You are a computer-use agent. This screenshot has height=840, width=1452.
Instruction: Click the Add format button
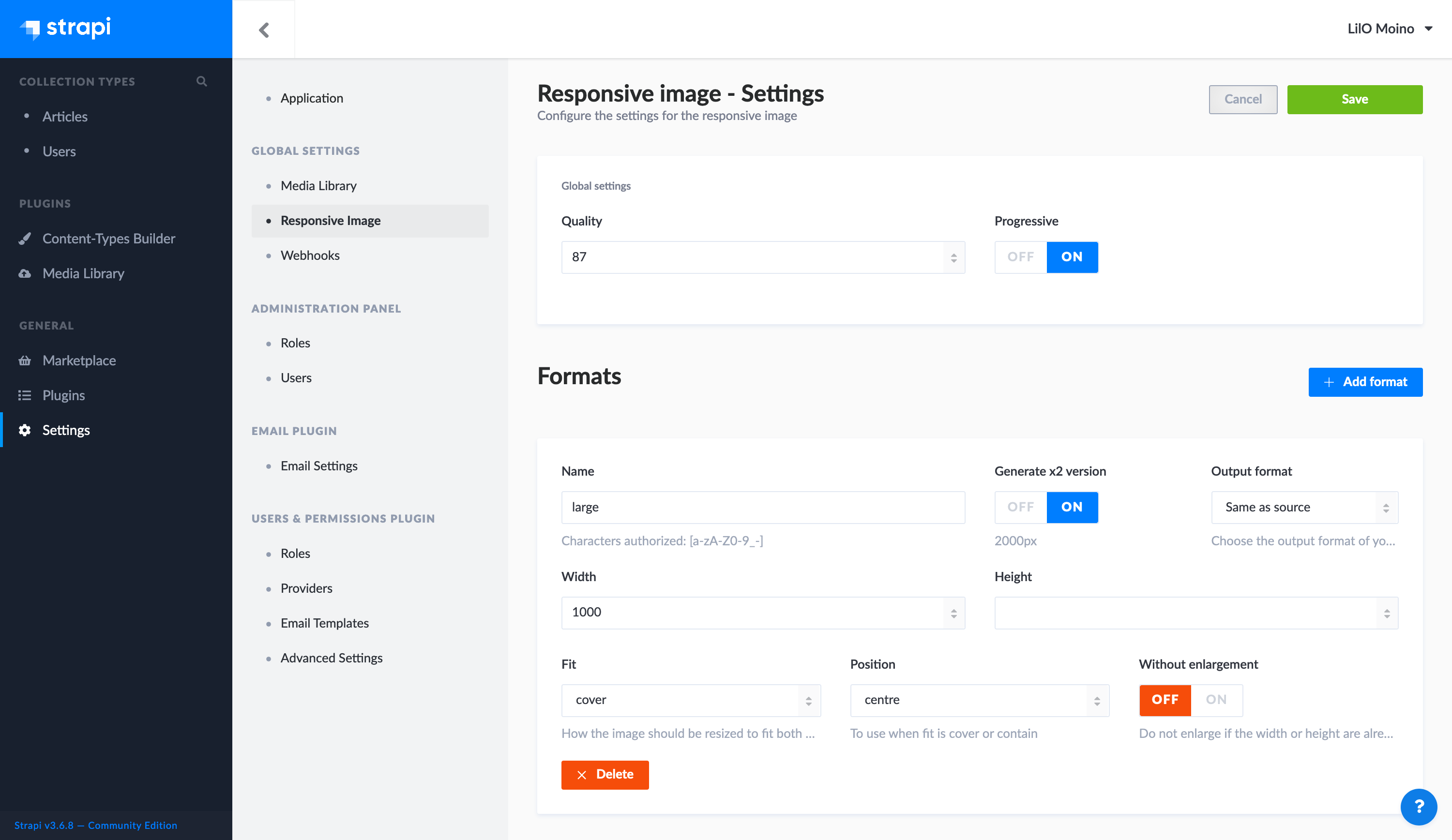[x=1365, y=381]
